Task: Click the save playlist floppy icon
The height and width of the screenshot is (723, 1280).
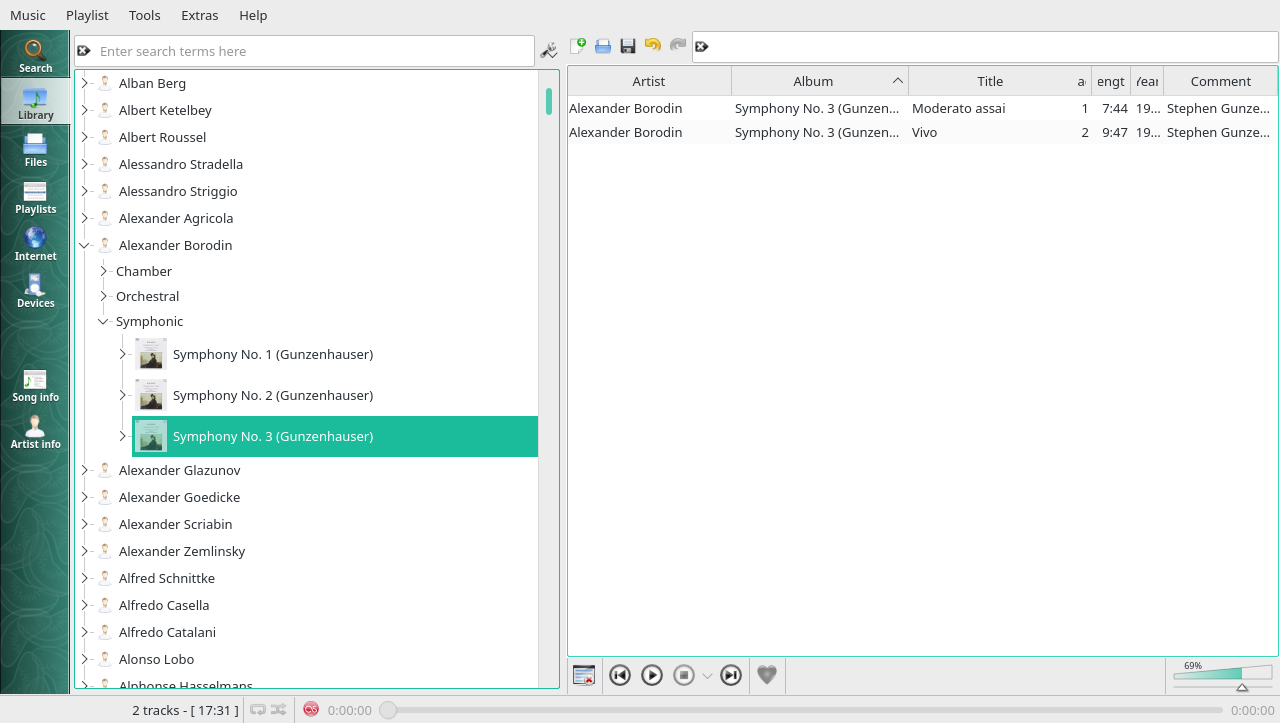Action: point(628,46)
